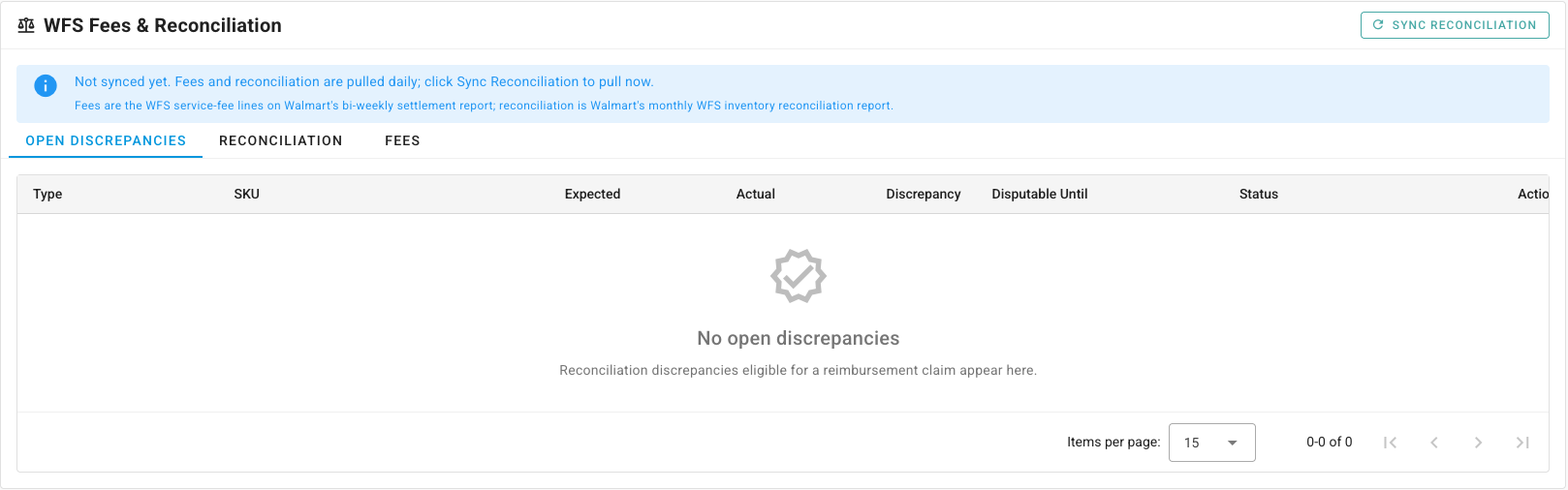Image resolution: width=1568 pixels, height=490 pixels.
Task: Go to the last page
Action: coord(1522,443)
